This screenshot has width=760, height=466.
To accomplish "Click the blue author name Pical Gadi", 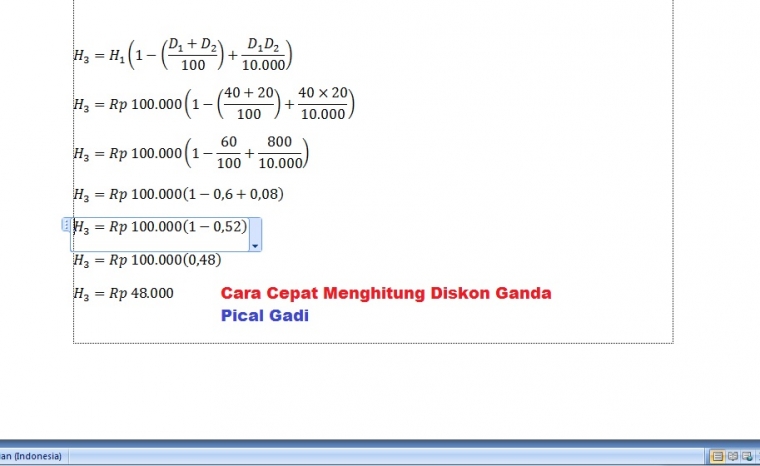I will pos(264,315).
